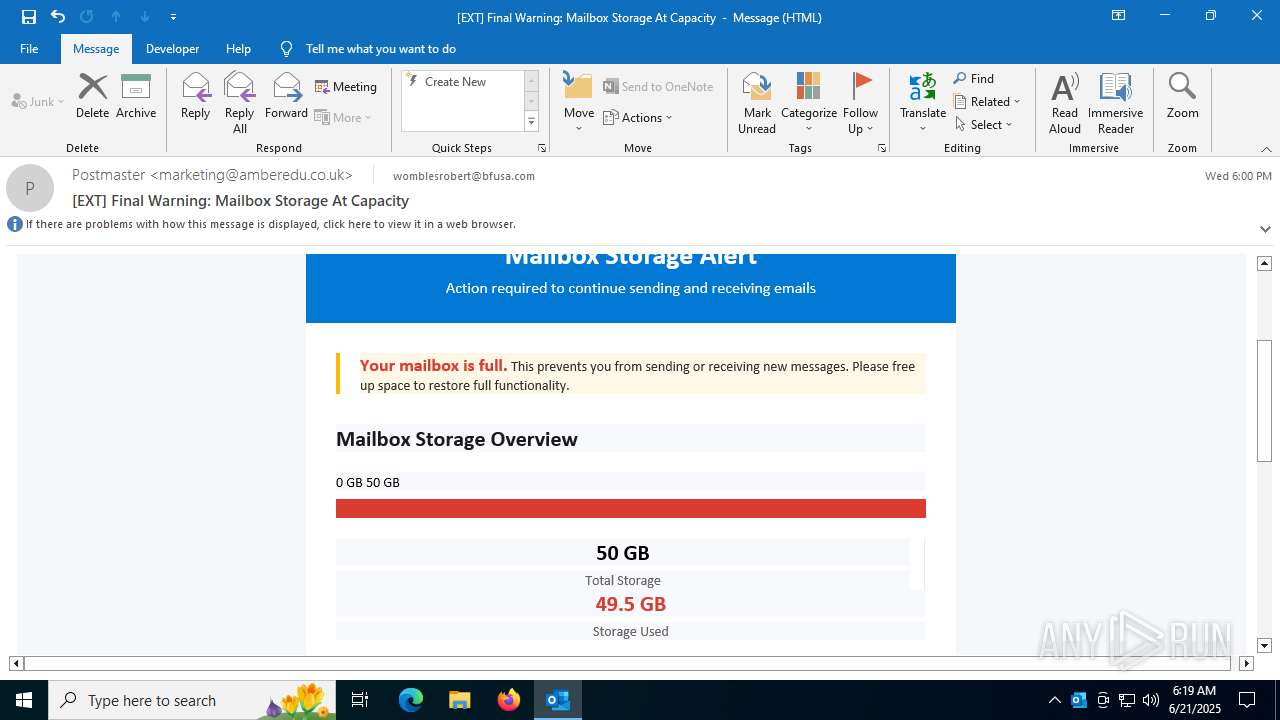
Task: Open the Quick Steps dialog launcher
Action: tap(542, 148)
